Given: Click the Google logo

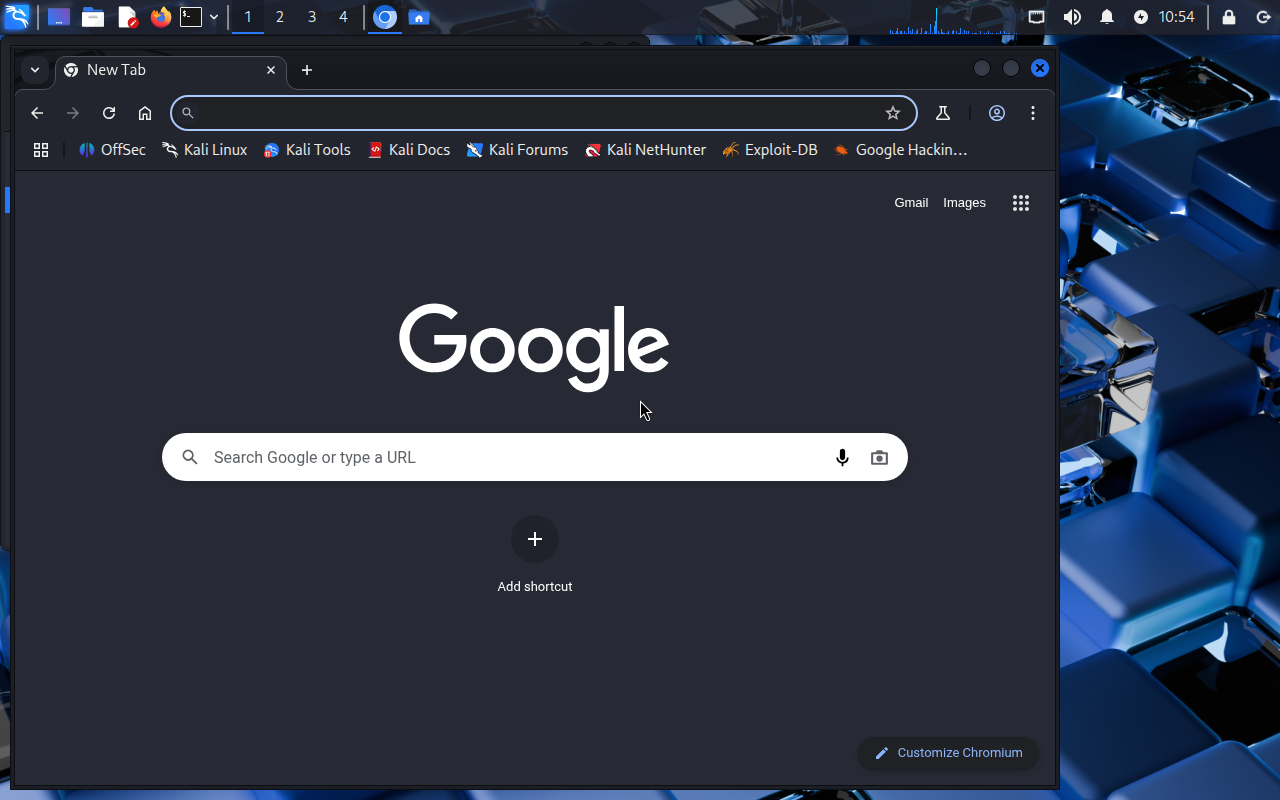Looking at the screenshot, I should (534, 347).
